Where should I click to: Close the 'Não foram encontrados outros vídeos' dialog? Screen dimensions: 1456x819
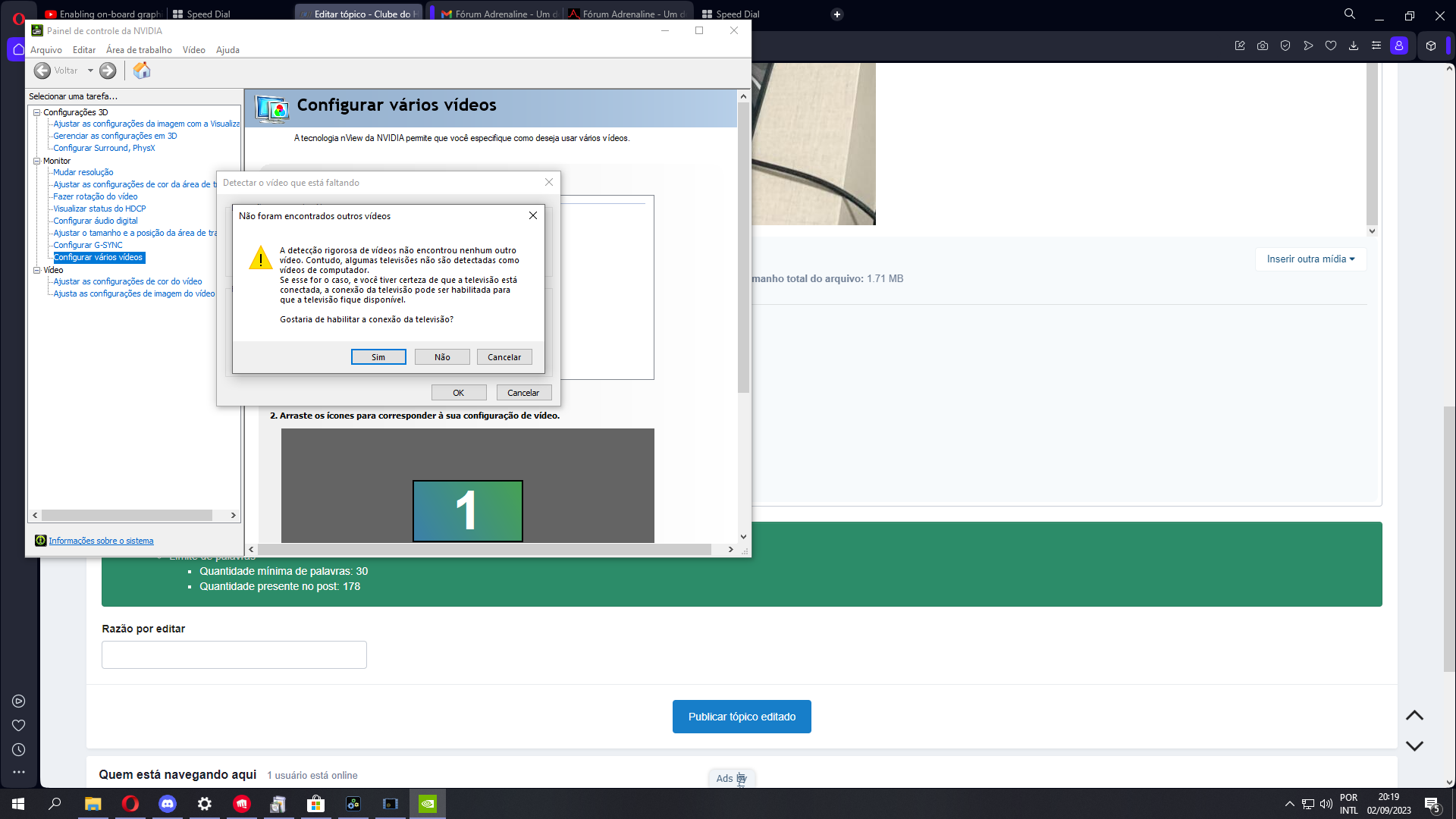533,216
